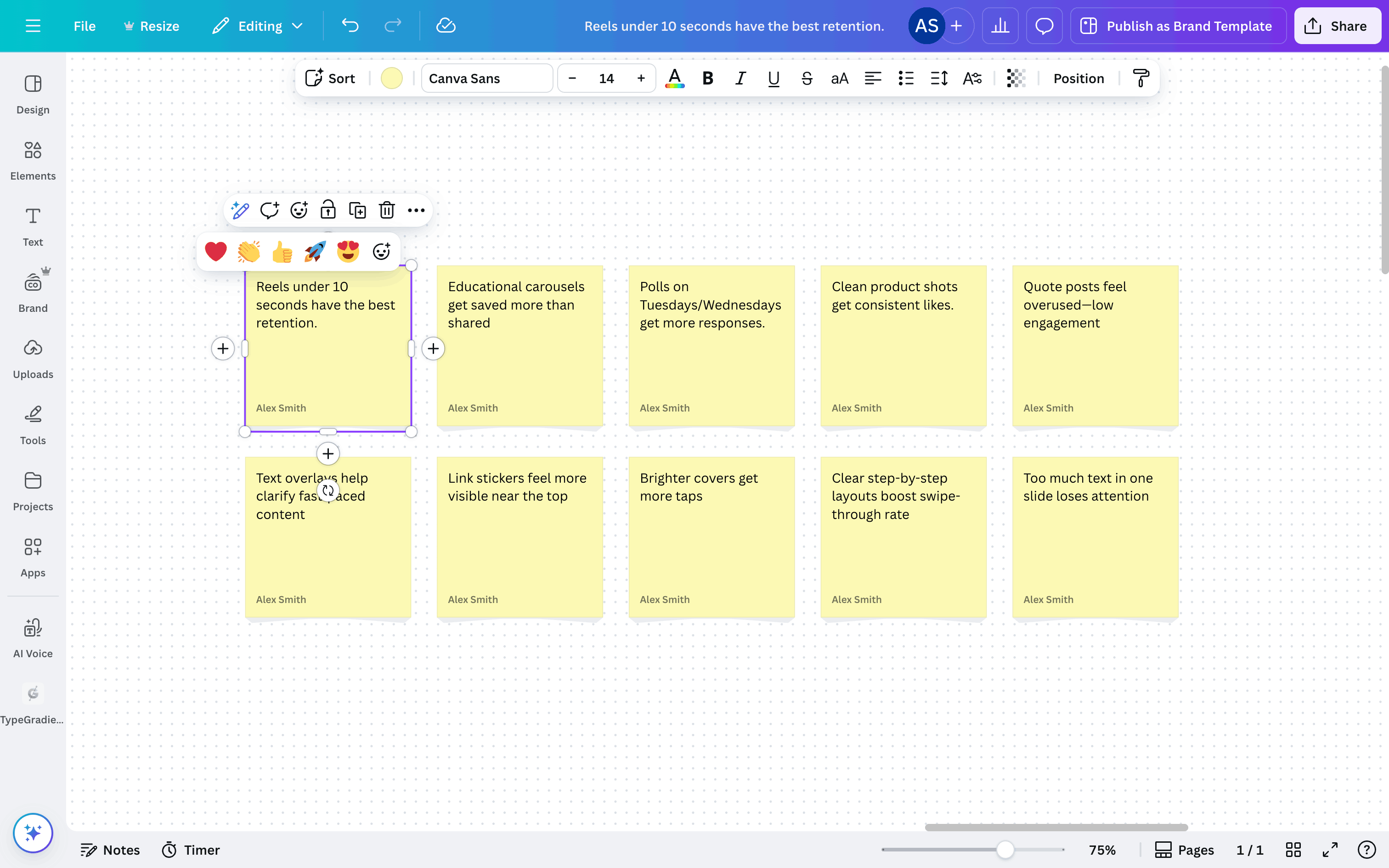Click the copy style paint roller icon
Image resolution: width=1389 pixels, height=868 pixels.
[x=1141, y=78]
